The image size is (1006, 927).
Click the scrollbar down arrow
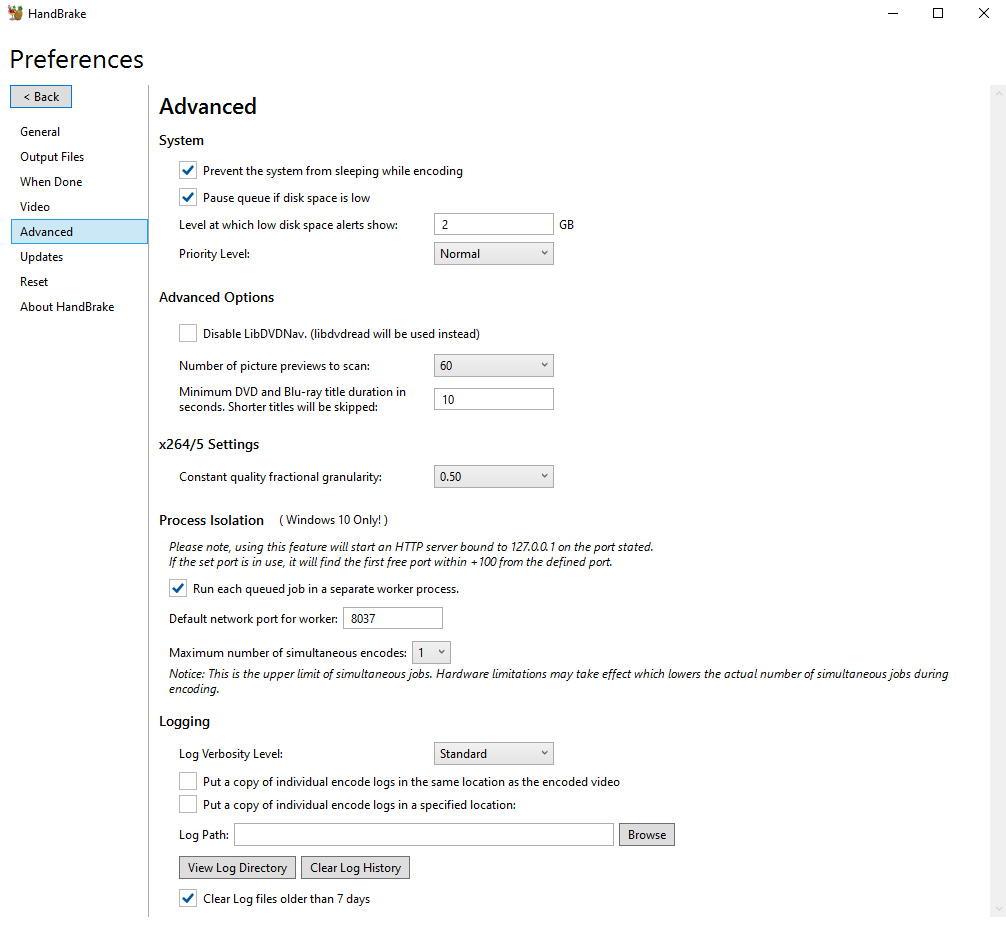[x=998, y=910]
